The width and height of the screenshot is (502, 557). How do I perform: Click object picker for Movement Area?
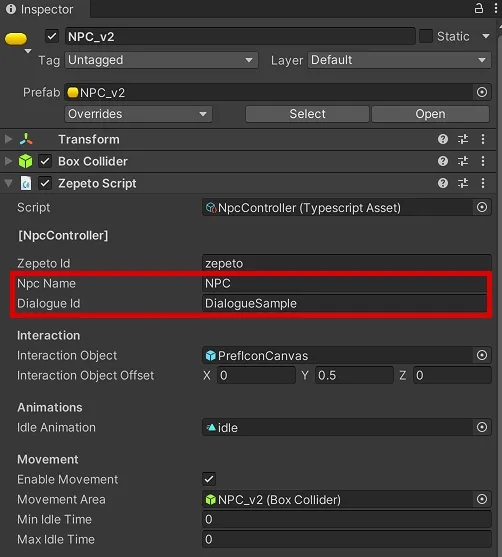pyautogui.click(x=482, y=499)
